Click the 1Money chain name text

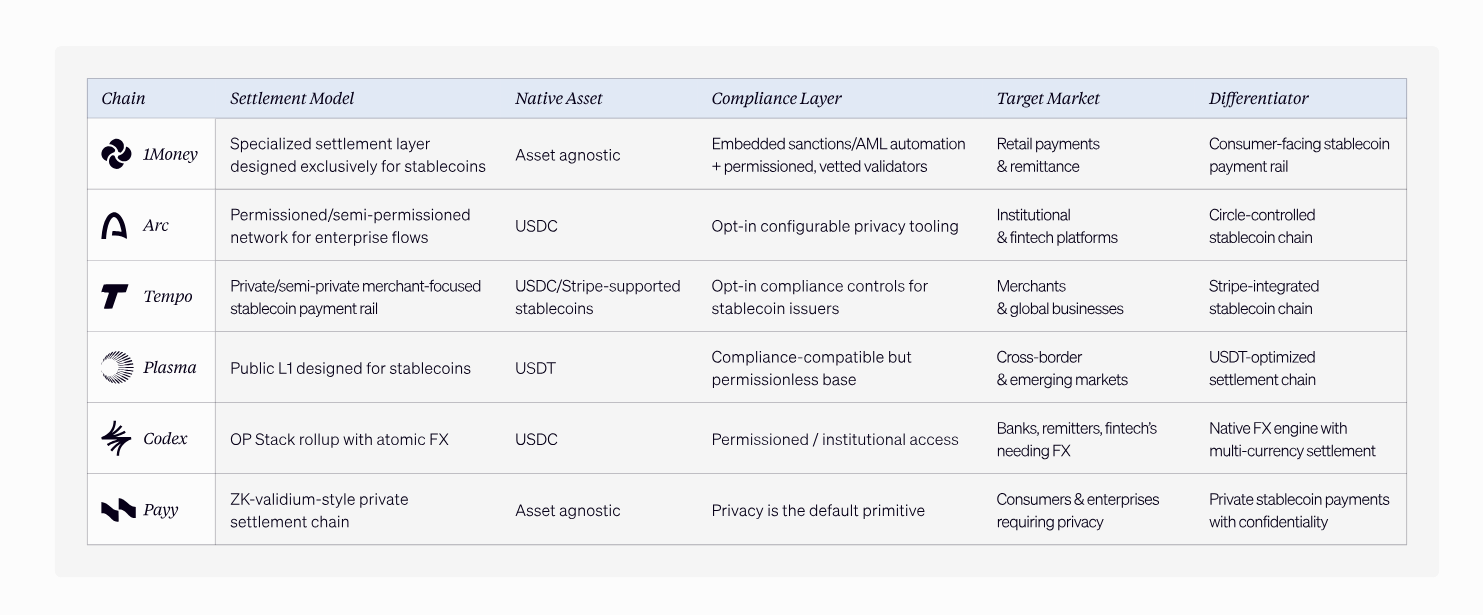pyautogui.click(x=170, y=154)
